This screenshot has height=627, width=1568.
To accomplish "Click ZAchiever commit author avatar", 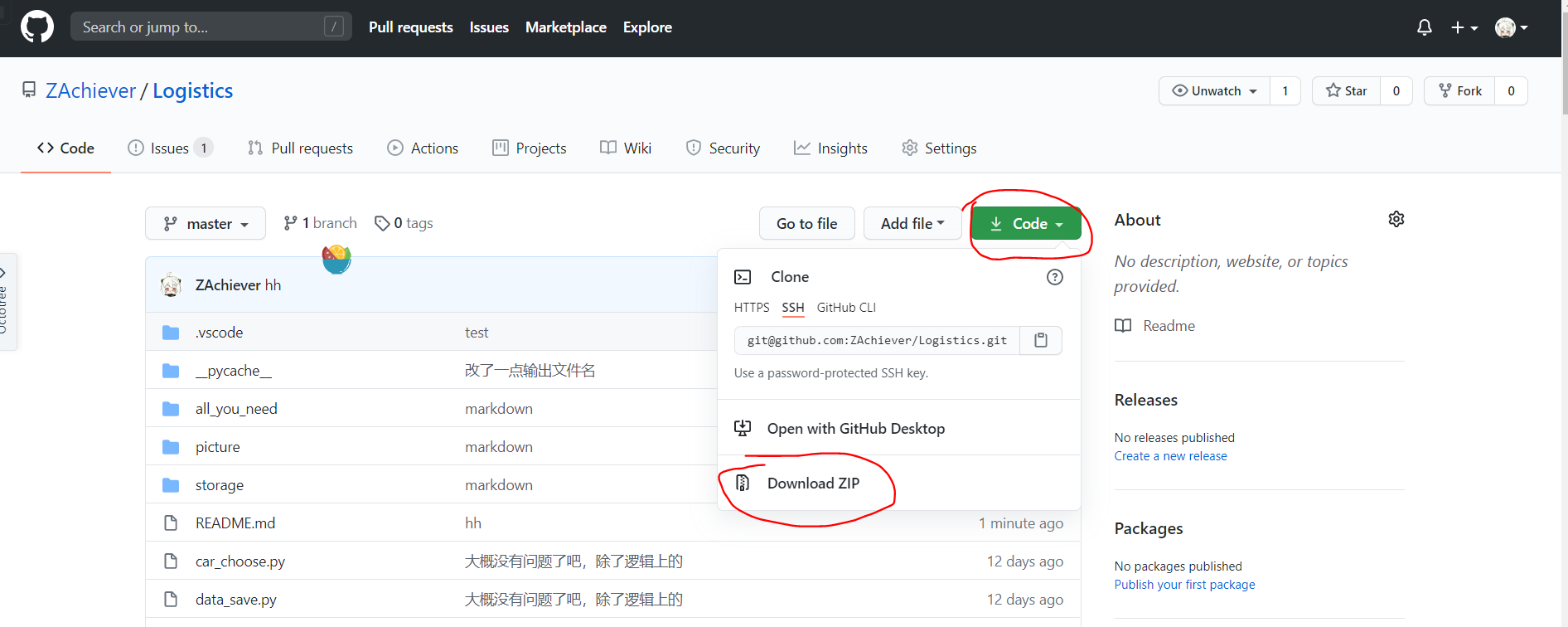I will pyautogui.click(x=172, y=285).
